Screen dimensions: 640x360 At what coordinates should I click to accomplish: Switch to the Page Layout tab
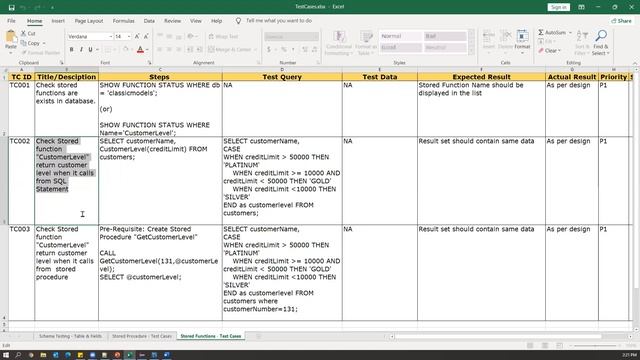(89, 21)
